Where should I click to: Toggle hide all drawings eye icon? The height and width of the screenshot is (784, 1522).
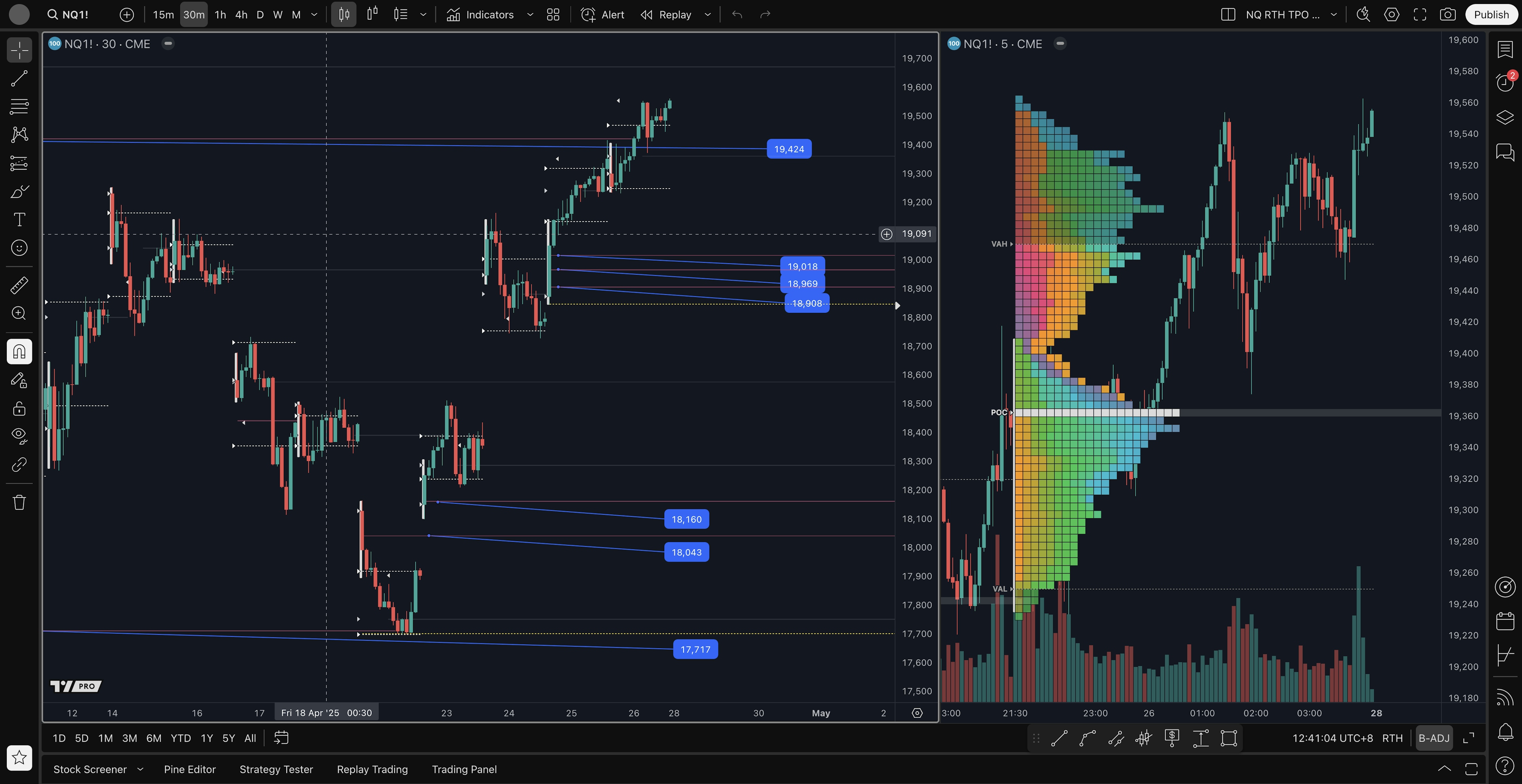coord(19,436)
